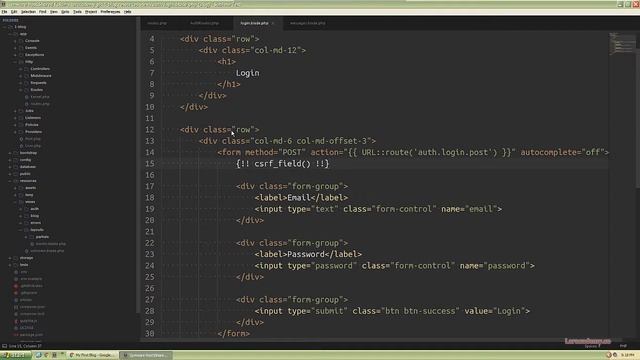Open the Find menu

pyautogui.click(x=42, y=12)
